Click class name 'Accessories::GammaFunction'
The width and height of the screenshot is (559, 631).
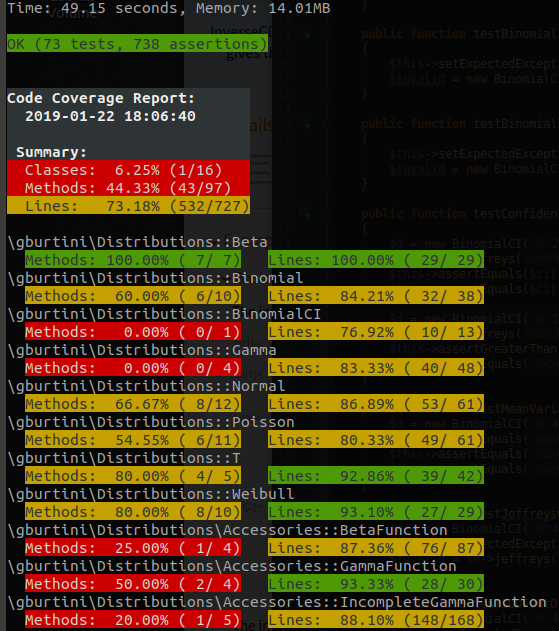339,566
